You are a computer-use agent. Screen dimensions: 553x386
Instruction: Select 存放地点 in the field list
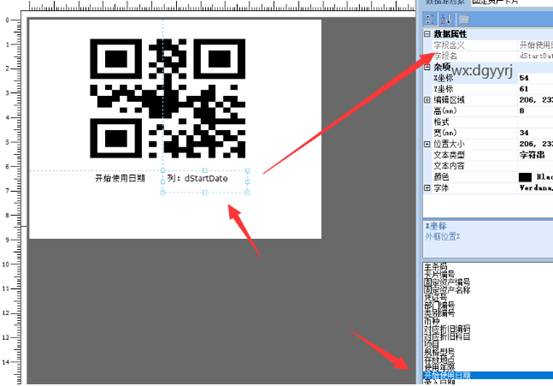tap(439, 359)
